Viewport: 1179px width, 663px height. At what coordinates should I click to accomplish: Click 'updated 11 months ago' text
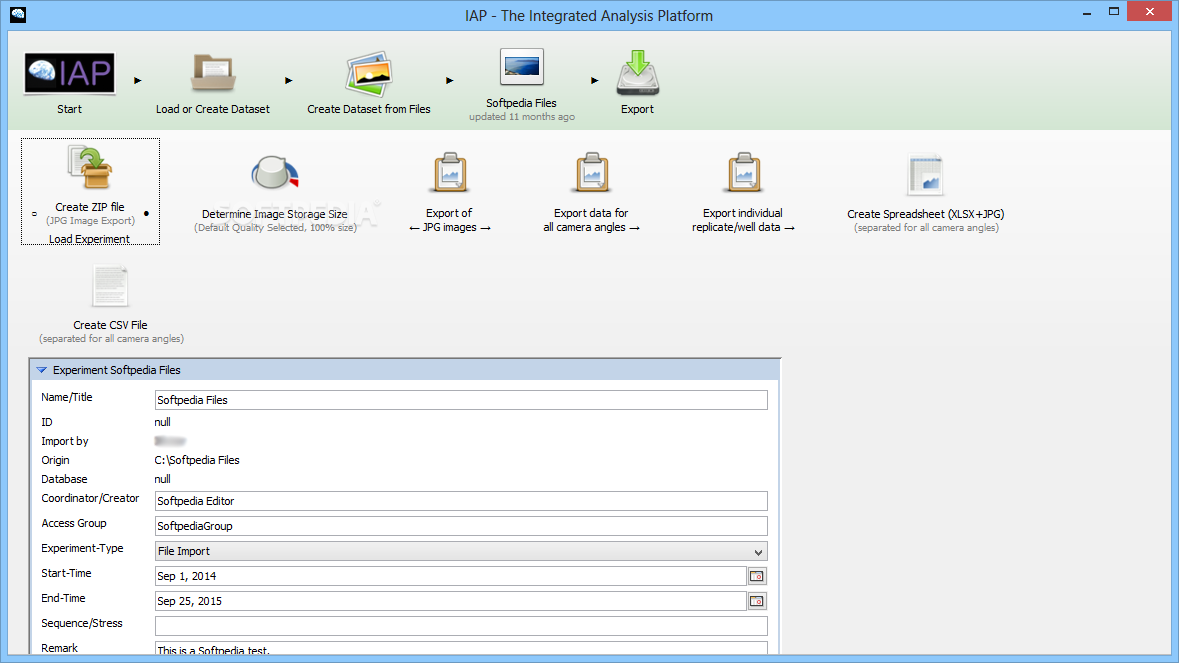[522, 117]
